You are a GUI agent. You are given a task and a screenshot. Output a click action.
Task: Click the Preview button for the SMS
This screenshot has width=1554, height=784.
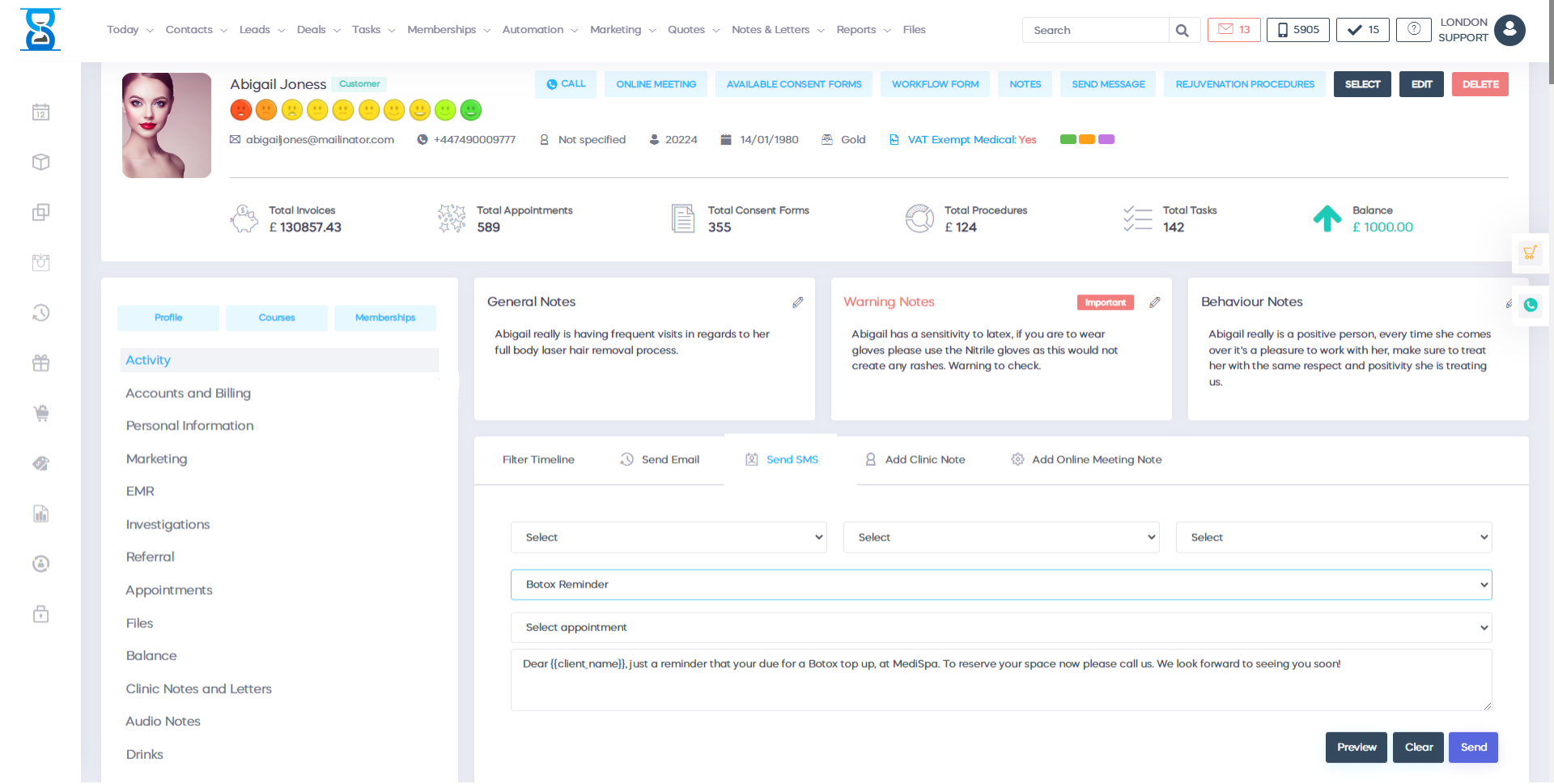[x=1356, y=747]
